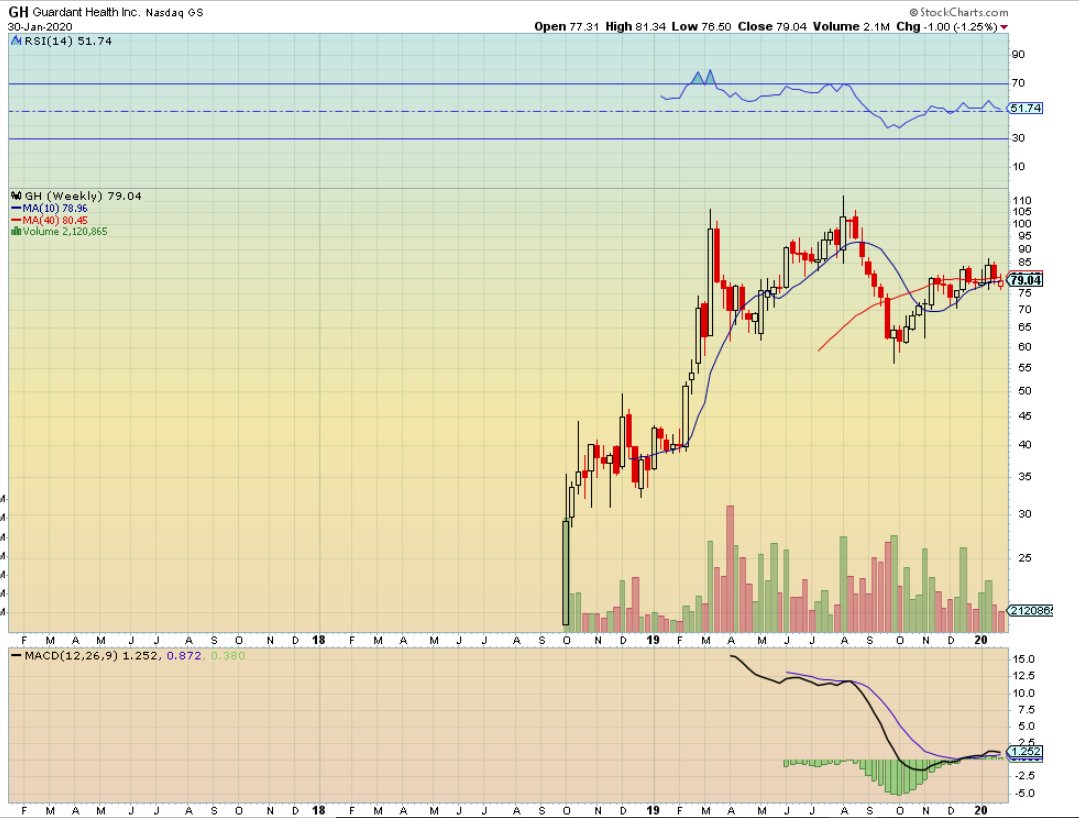Click the Low 76.50 value
The image size is (1079, 818).
pos(701,27)
